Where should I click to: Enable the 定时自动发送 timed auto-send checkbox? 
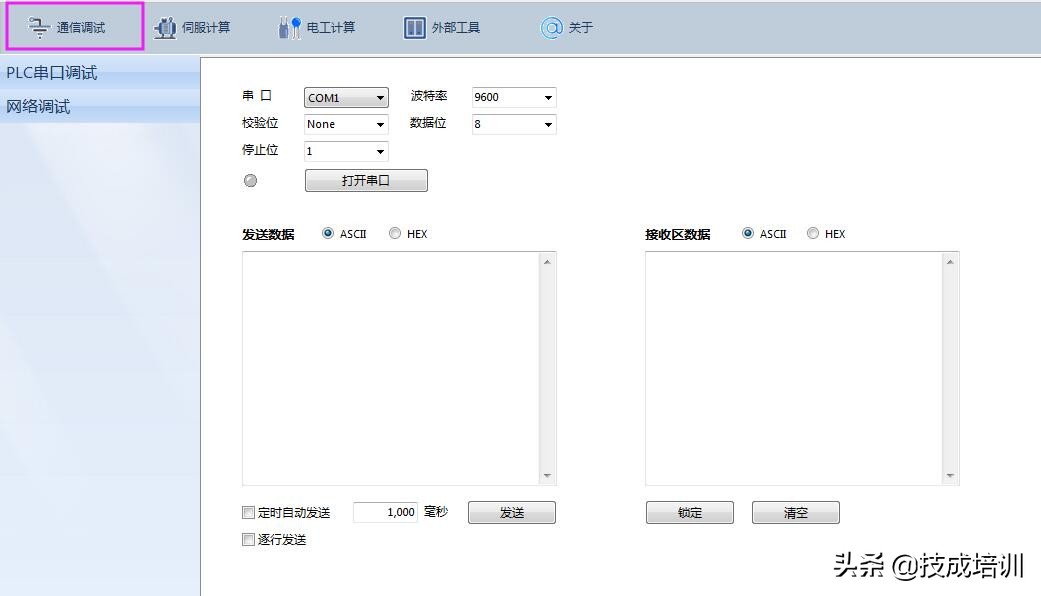tap(247, 512)
